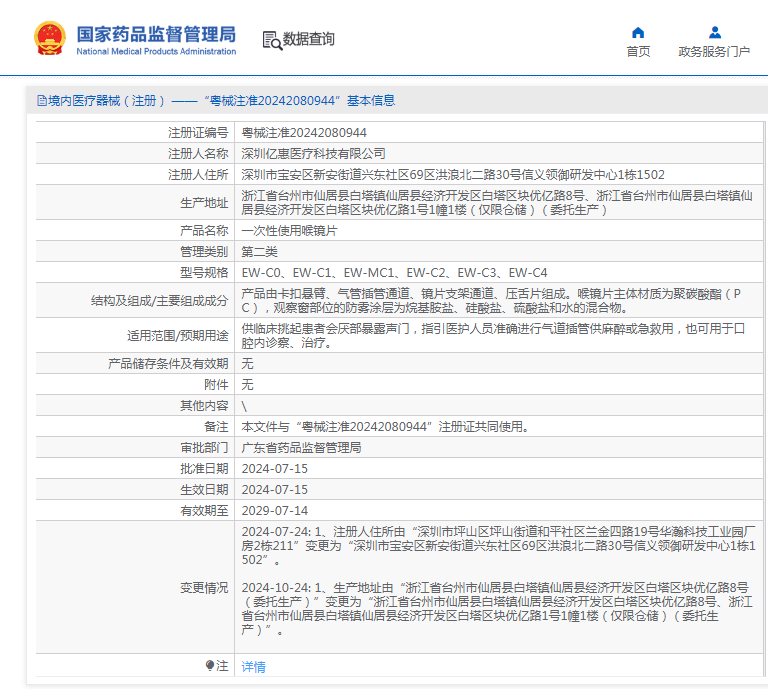This screenshot has height=689, width=768.
Task: Click approval department 广东省药品监督管理局
Action: tap(301, 447)
